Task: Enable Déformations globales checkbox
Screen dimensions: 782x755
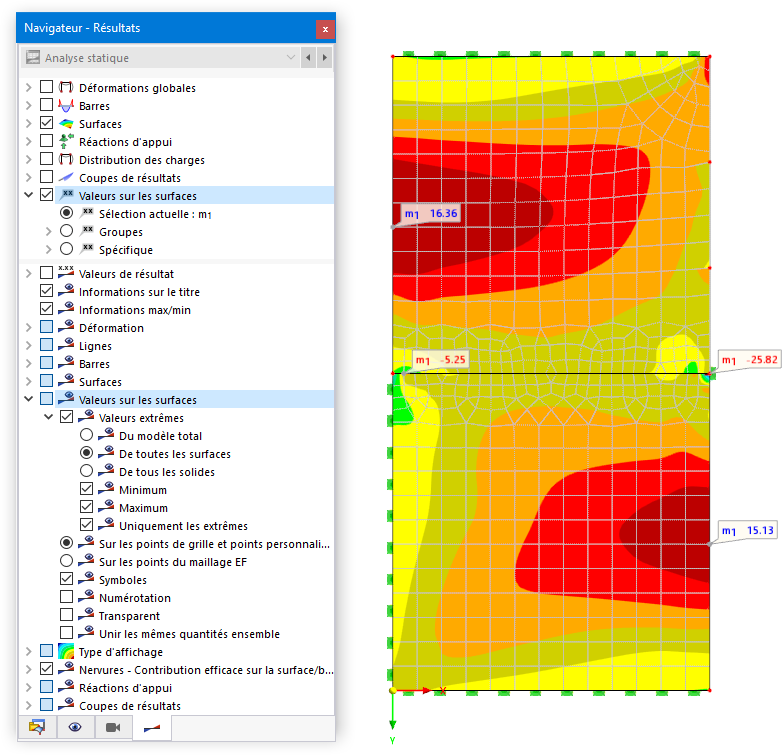Action: click(46, 87)
